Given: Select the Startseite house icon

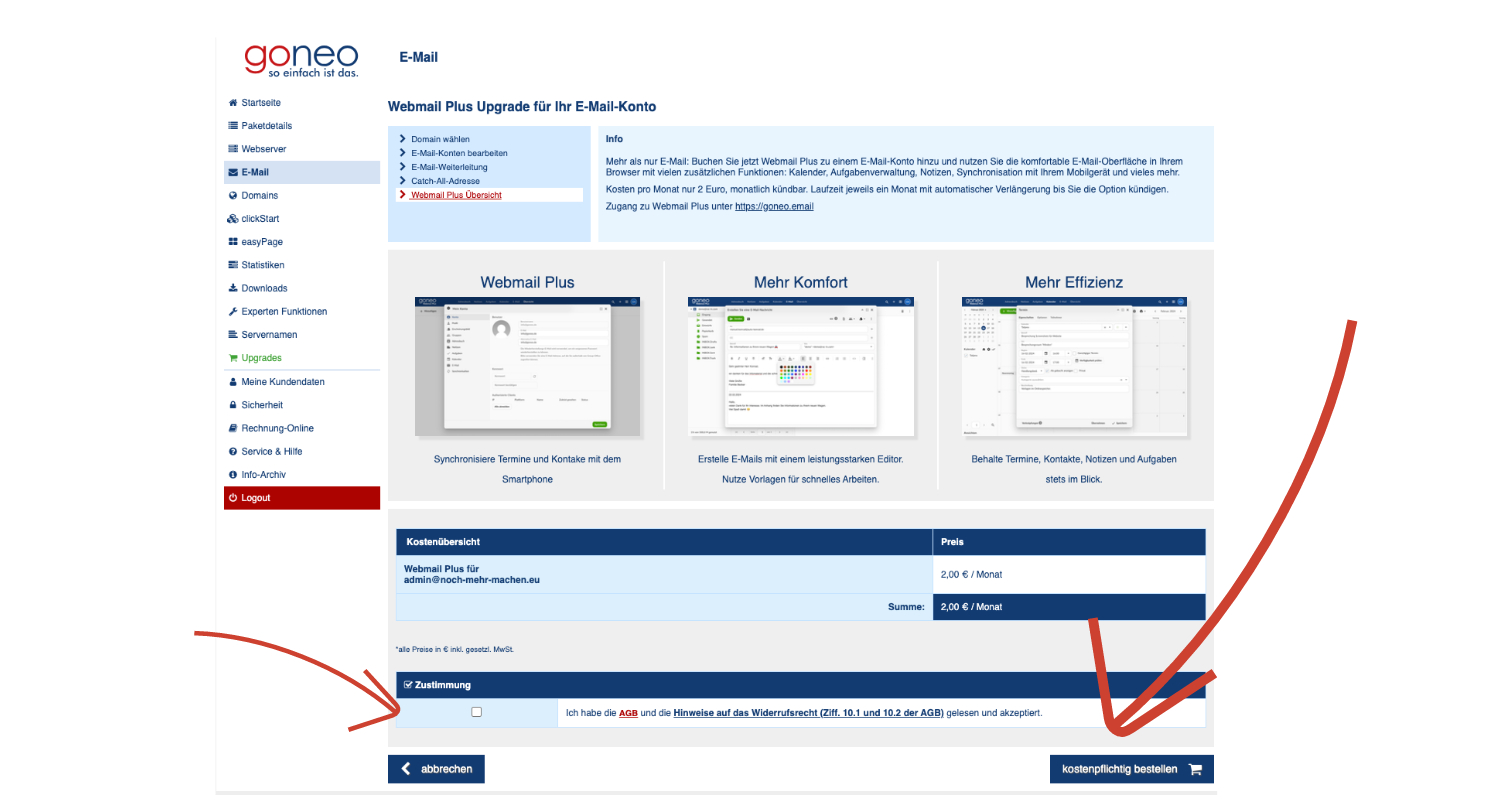Looking at the screenshot, I should tap(232, 102).
